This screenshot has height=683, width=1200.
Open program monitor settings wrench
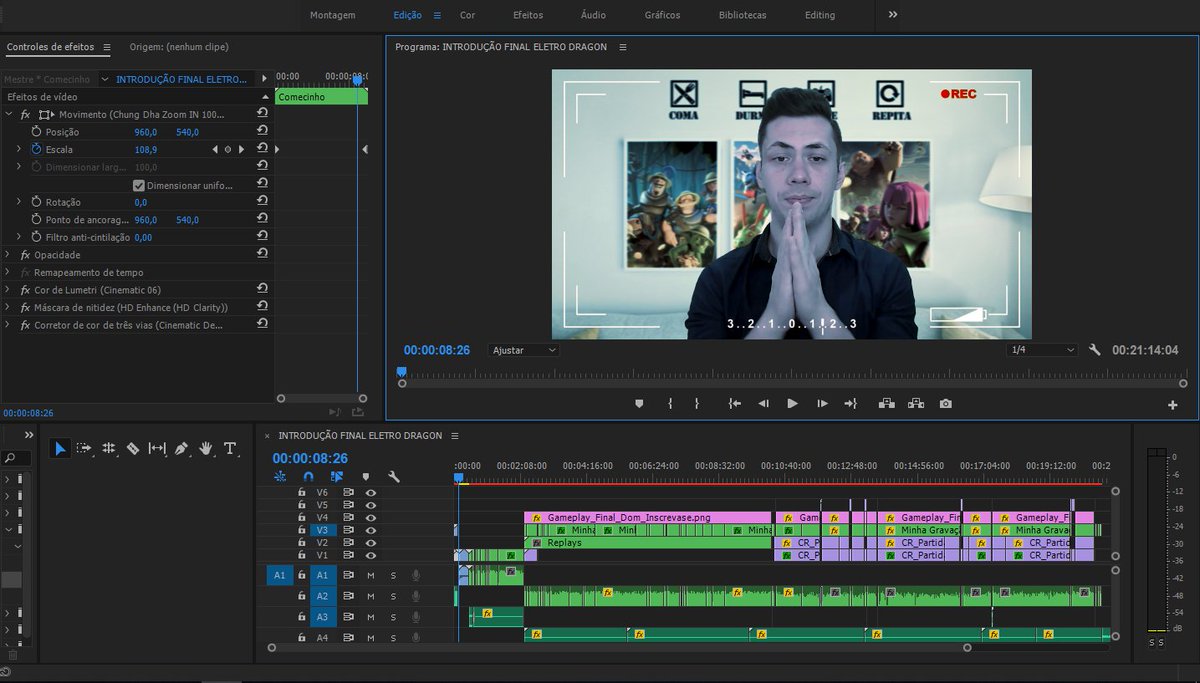coord(1095,350)
